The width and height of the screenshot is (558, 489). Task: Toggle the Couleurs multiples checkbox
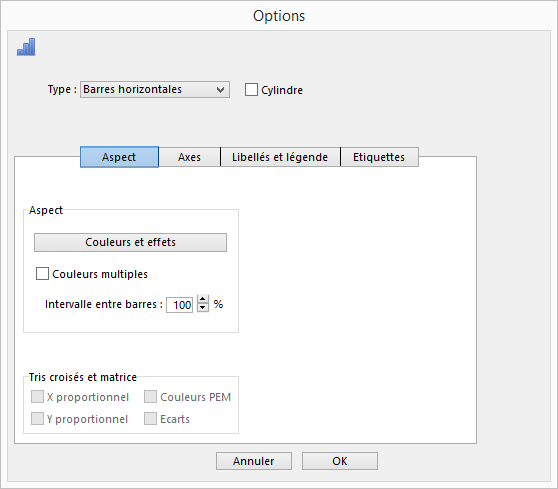click(42, 274)
